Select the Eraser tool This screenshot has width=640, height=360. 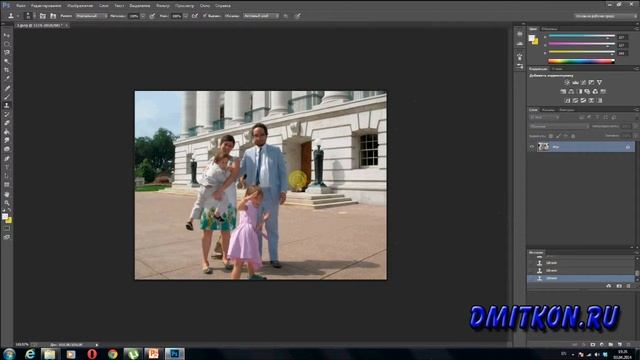coord(7,123)
